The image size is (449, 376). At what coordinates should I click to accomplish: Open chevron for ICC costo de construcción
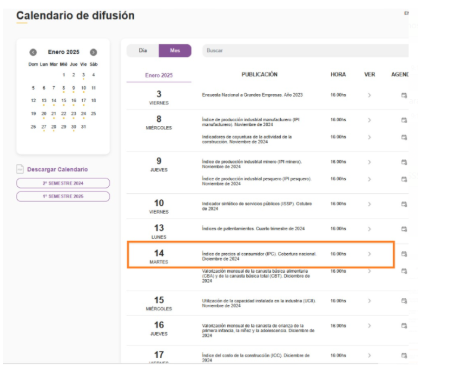tap(369, 355)
